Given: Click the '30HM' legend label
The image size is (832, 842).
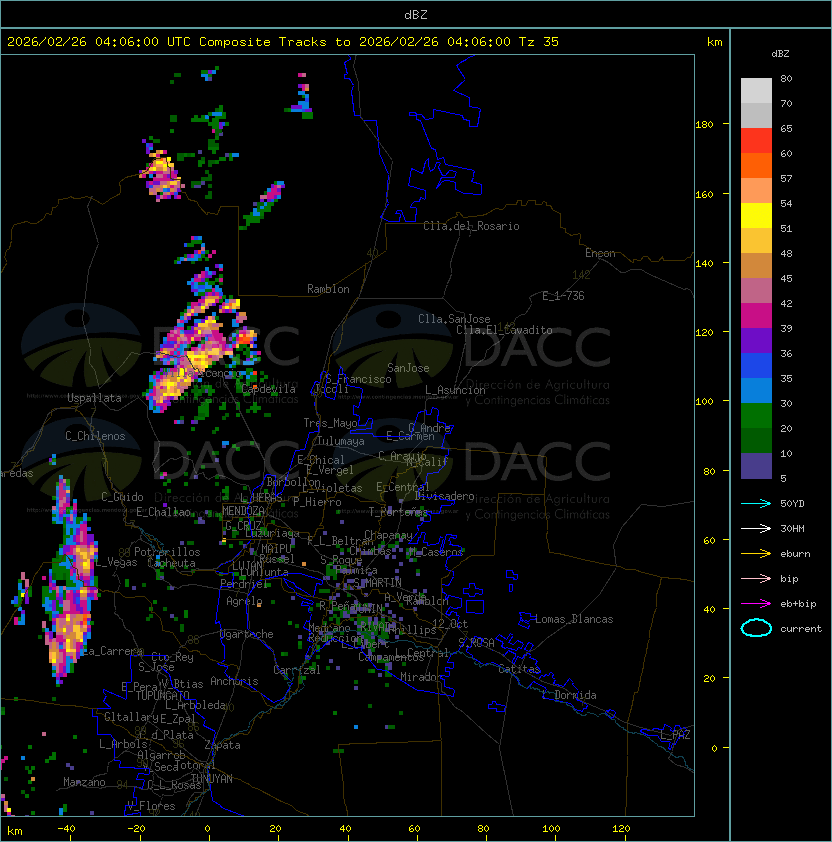Looking at the screenshot, I should click(792, 528).
